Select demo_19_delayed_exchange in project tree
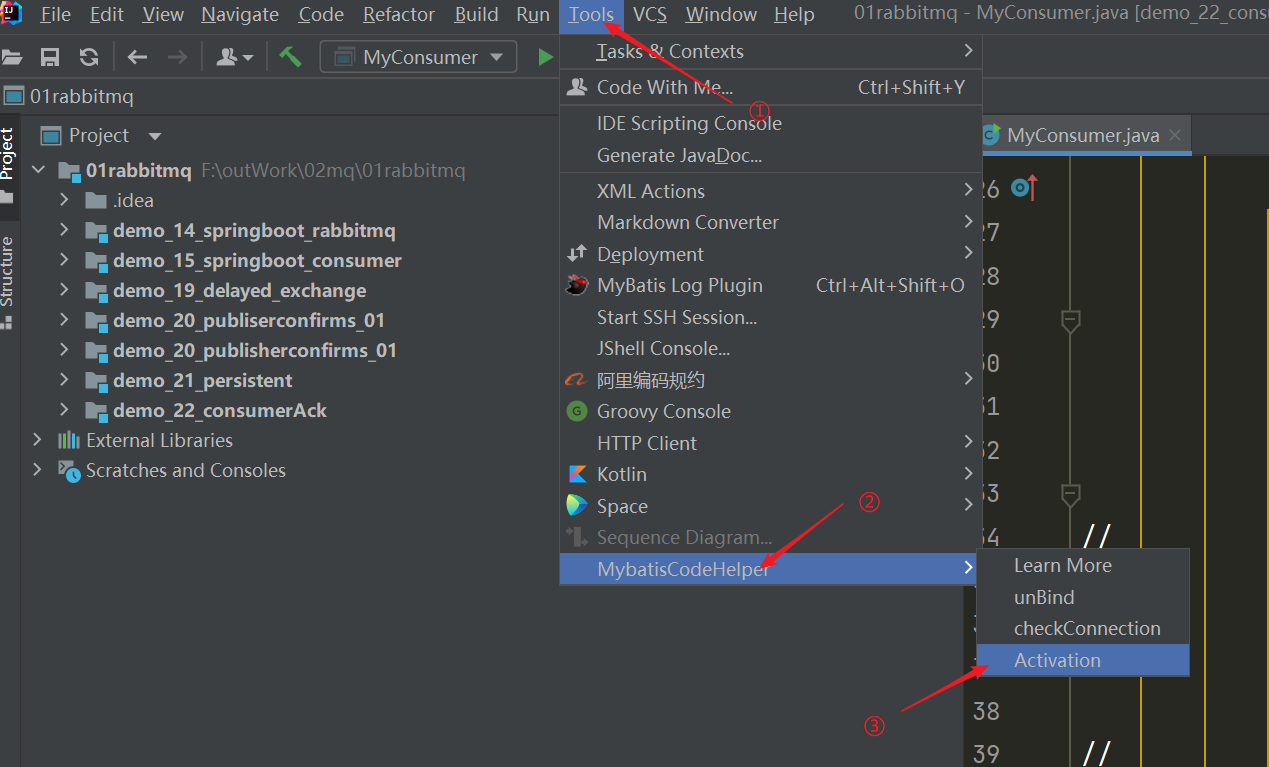Image resolution: width=1269 pixels, height=767 pixels. tap(240, 290)
